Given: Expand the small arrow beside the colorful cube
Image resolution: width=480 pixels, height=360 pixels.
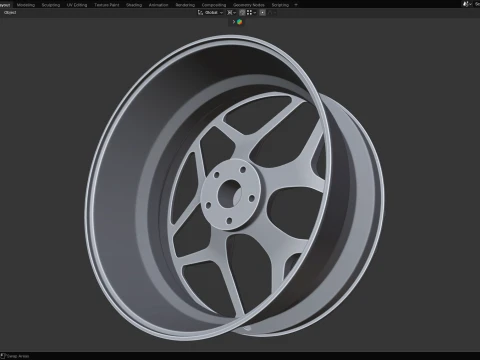Looking at the screenshot, I should coord(234,22).
